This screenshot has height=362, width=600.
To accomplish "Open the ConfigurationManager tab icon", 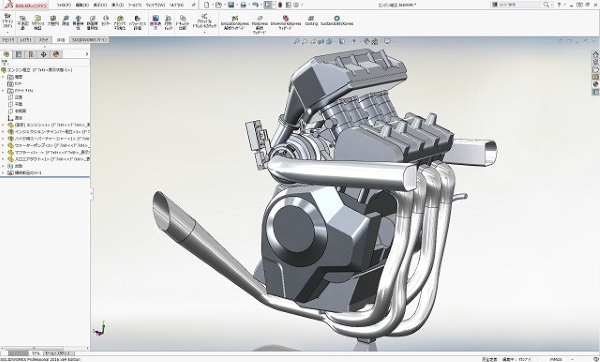I will coord(31,54).
